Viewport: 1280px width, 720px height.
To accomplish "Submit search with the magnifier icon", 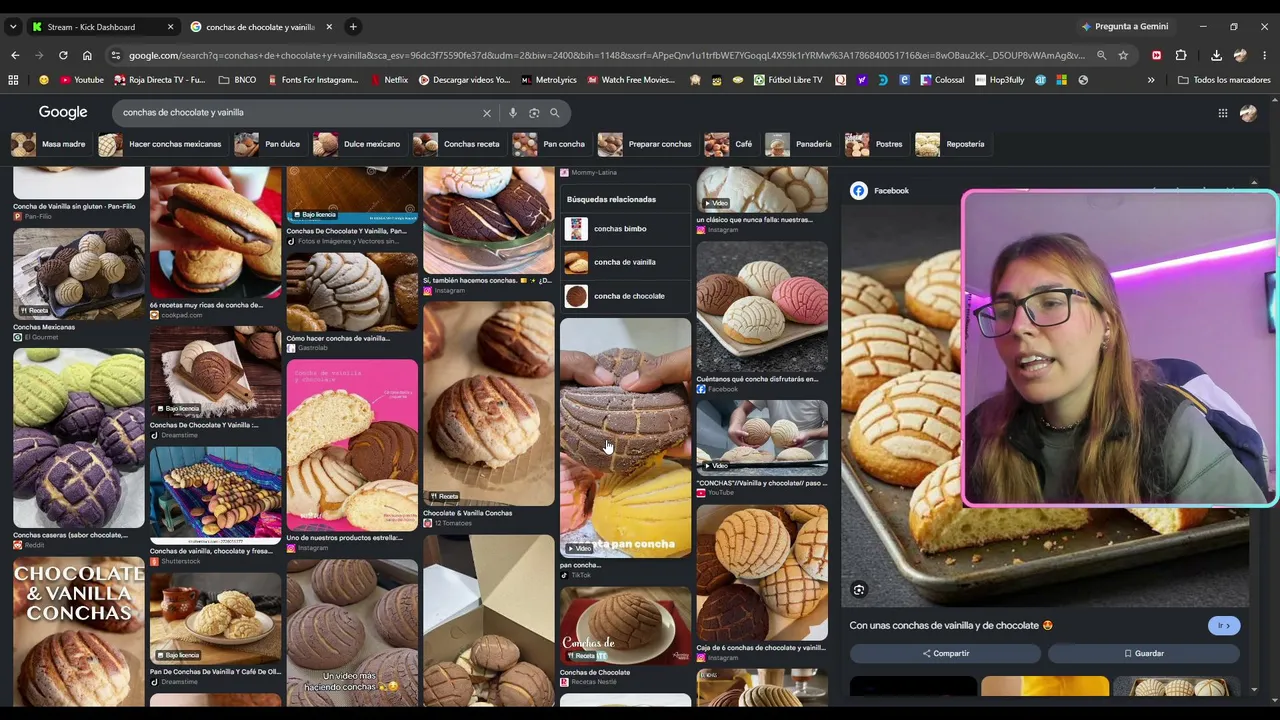I will (555, 113).
